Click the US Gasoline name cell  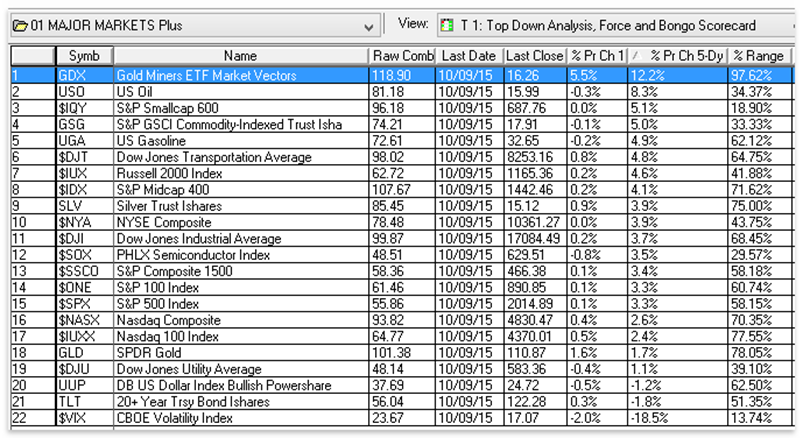241,141
